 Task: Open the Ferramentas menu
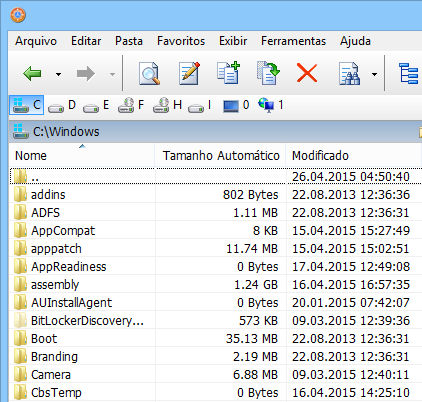click(x=293, y=41)
